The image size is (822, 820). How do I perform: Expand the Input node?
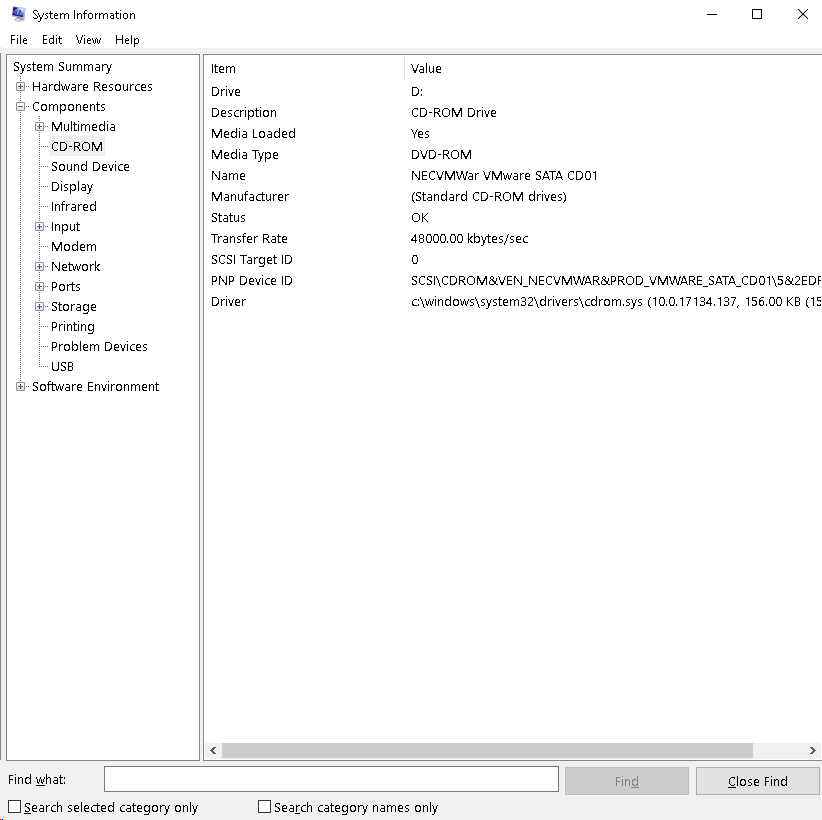click(x=39, y=226)
